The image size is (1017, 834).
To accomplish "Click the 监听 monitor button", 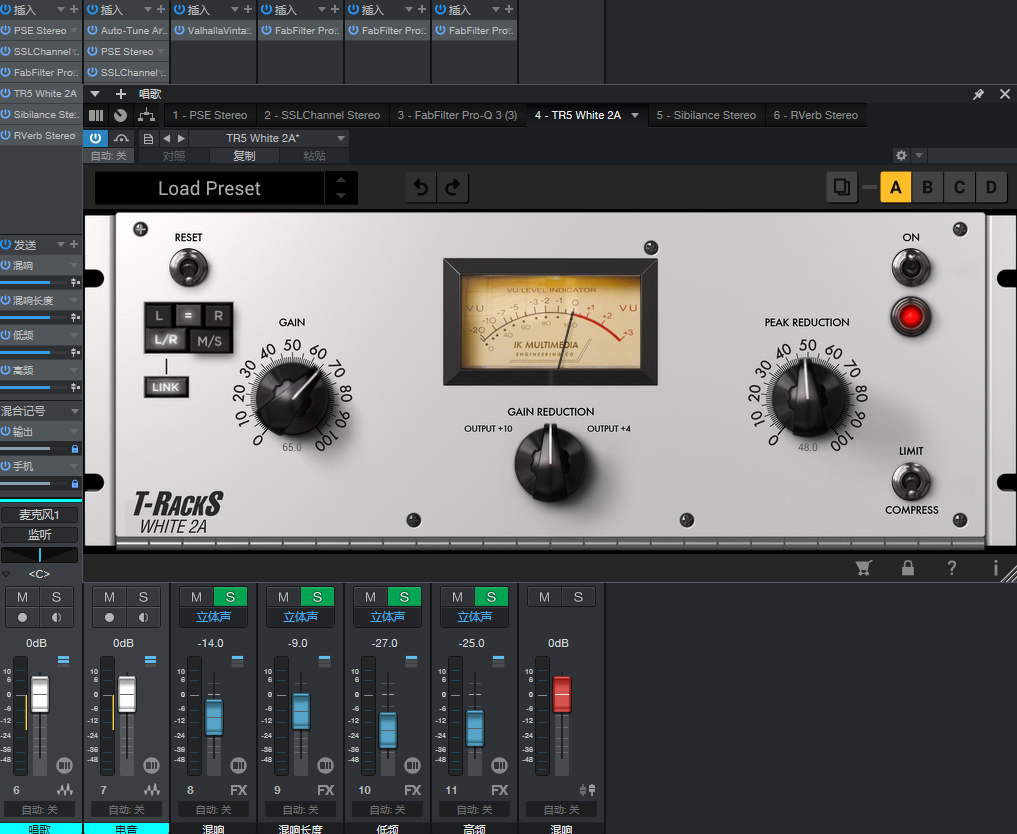I will 40,535.
